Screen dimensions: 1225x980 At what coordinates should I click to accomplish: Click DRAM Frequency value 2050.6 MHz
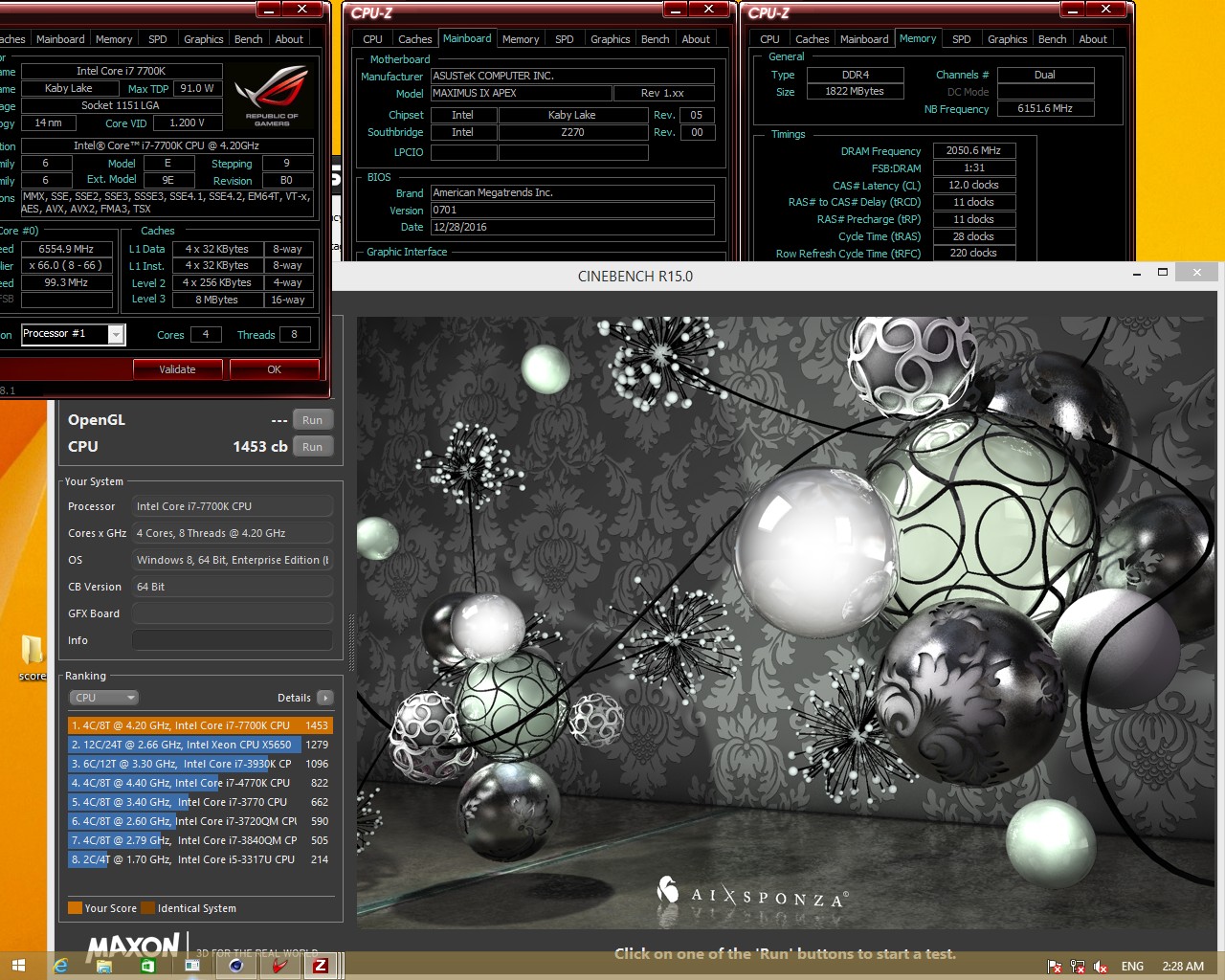[x=973, y=150]
